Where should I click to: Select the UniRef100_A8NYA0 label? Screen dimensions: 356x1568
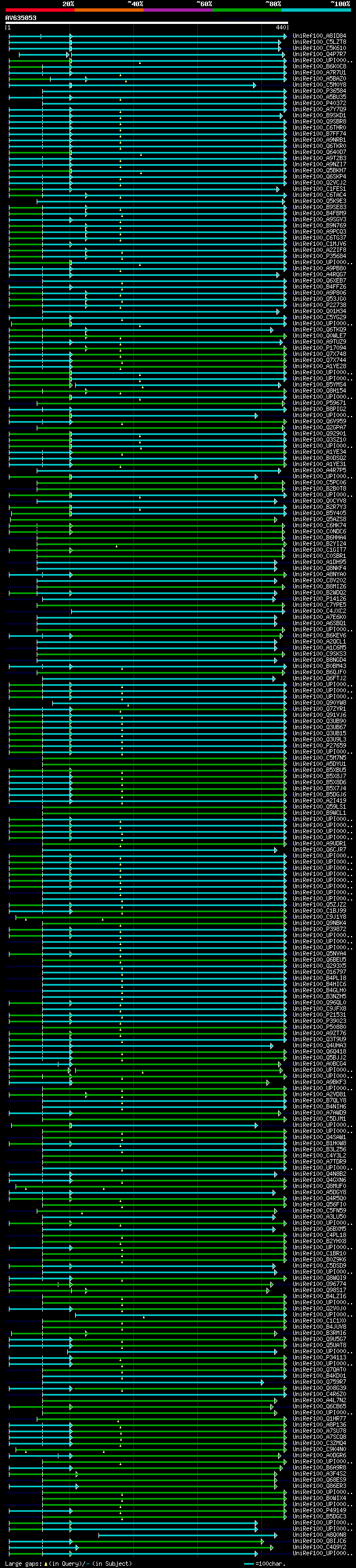(319, 574)
